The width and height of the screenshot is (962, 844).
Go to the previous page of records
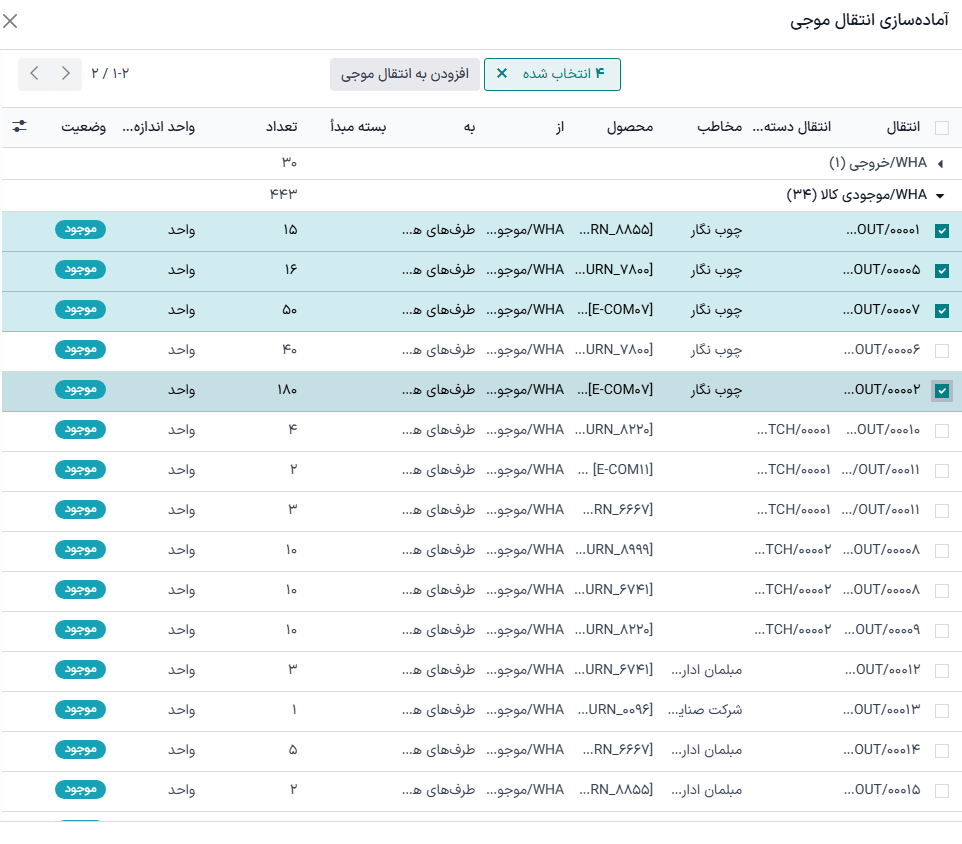pos(35,74)
